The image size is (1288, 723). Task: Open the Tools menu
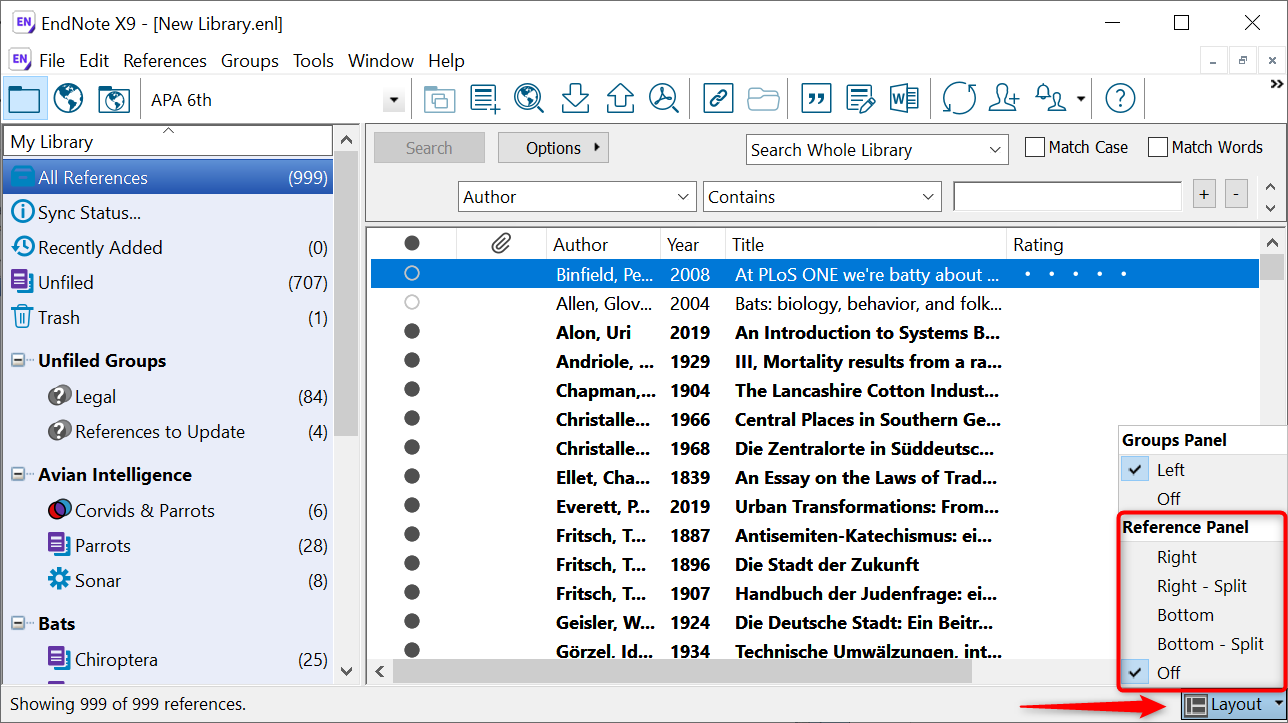pos(313,60)
